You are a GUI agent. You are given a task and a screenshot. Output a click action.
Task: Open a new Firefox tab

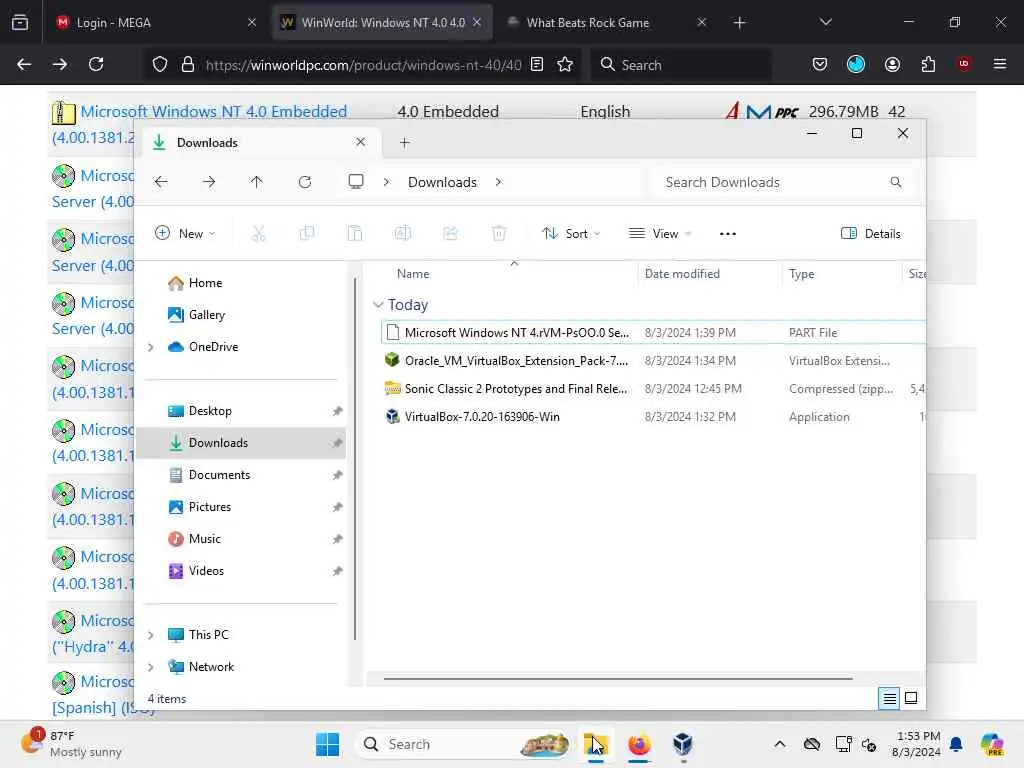pyautogui.click(x=739, y=22)
